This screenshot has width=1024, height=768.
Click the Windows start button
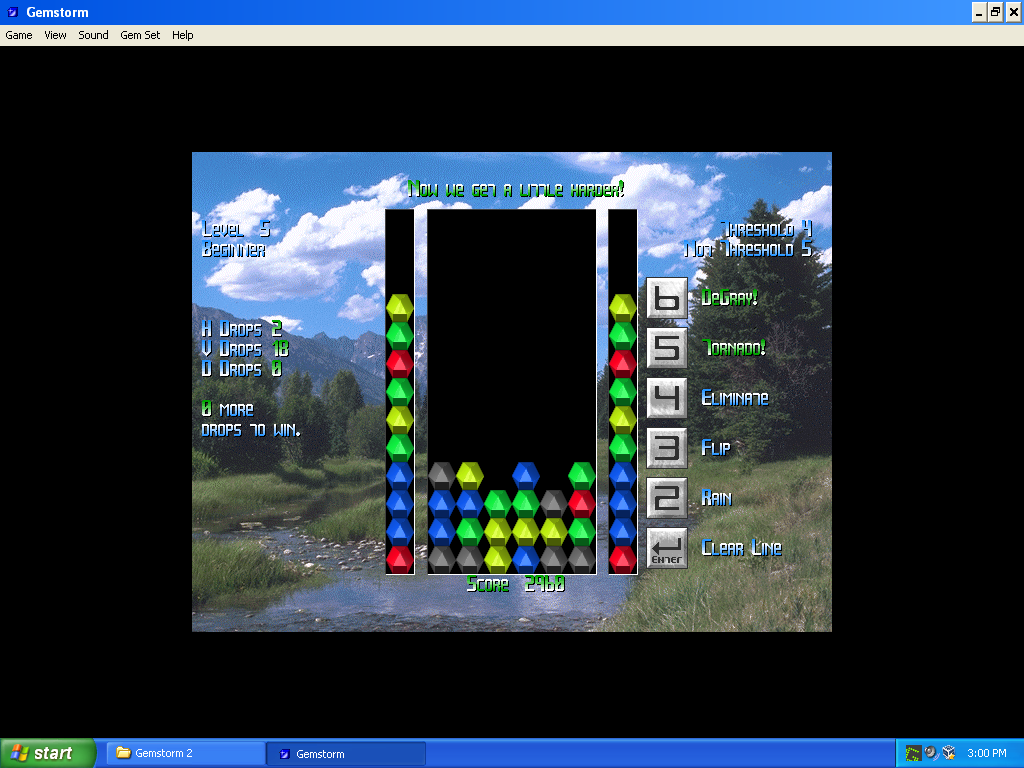pyautogui.click(x=48, y=753)
